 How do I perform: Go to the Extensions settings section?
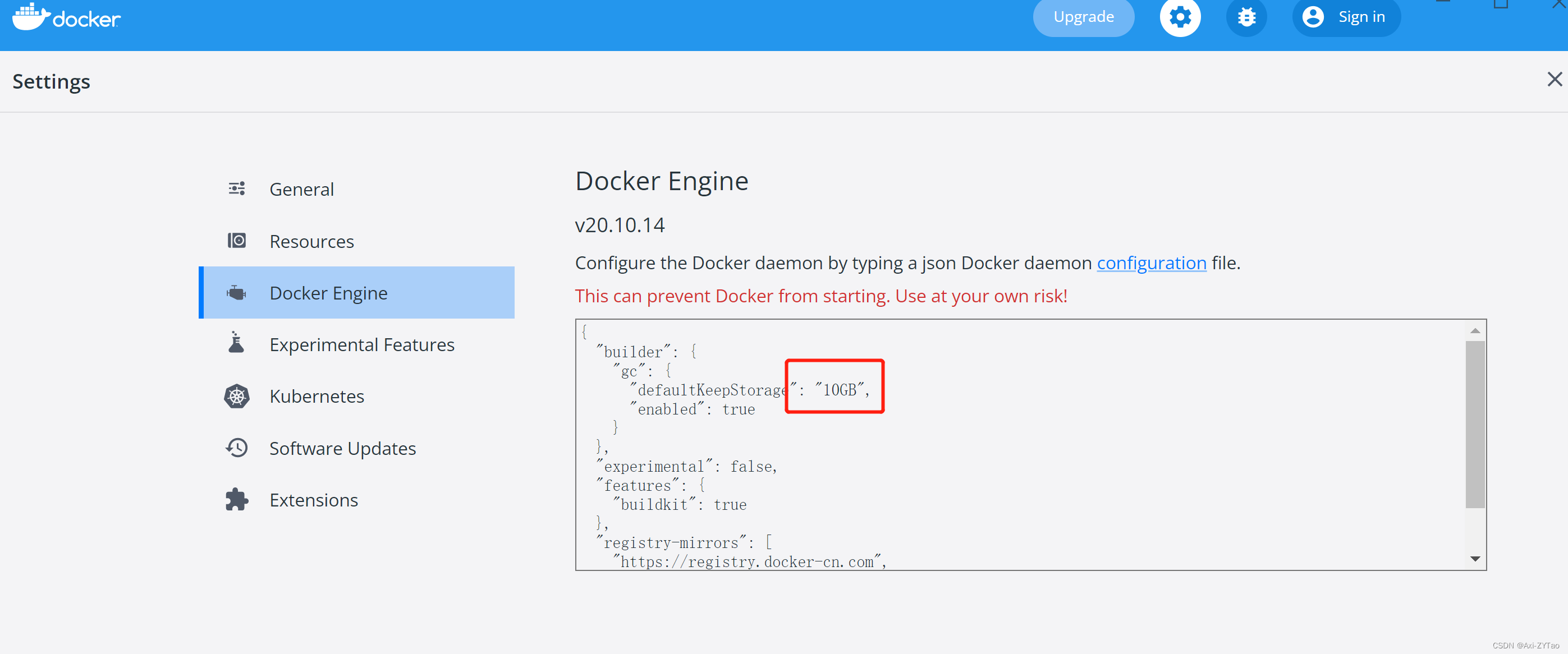(x=314, y=500)
